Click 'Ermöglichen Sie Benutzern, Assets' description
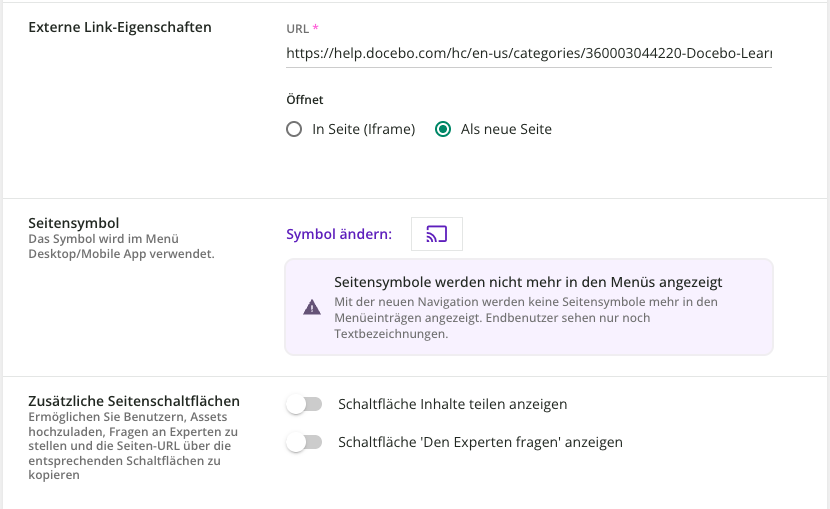The image size is (830, 509). click(x=133, y=446)
